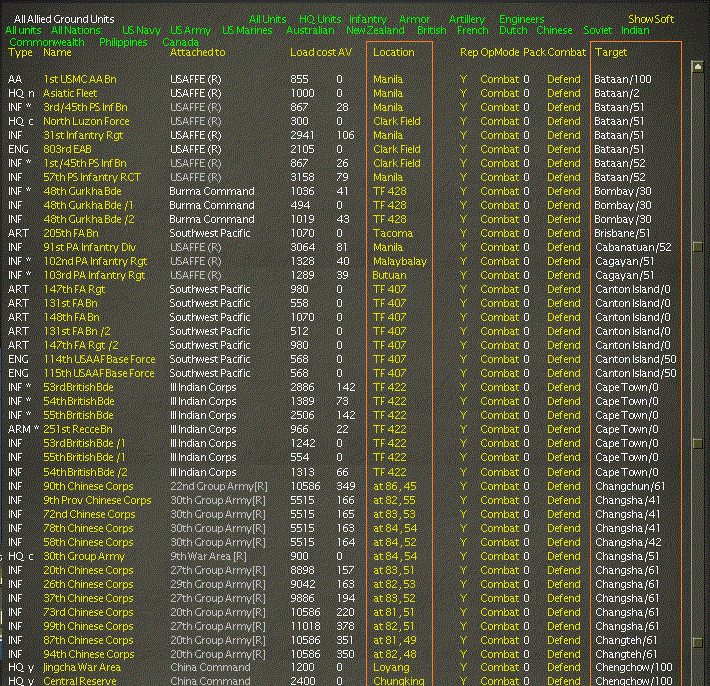Sort by Target column header
Image resolution: width=710 pixels, height=686 pixels.
(611, 53)
